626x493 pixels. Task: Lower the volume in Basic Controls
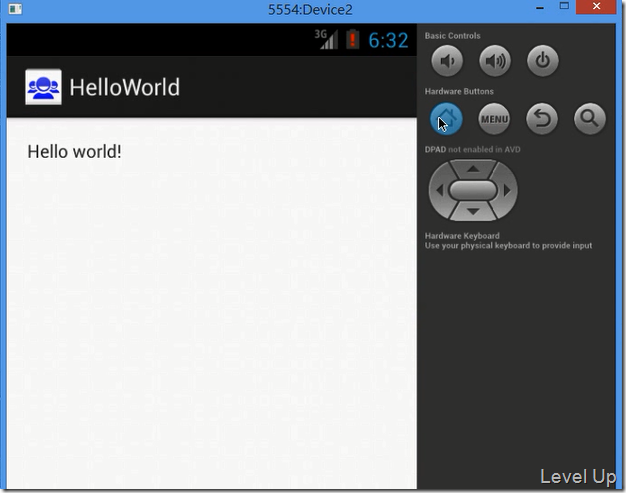coord(447,61)
